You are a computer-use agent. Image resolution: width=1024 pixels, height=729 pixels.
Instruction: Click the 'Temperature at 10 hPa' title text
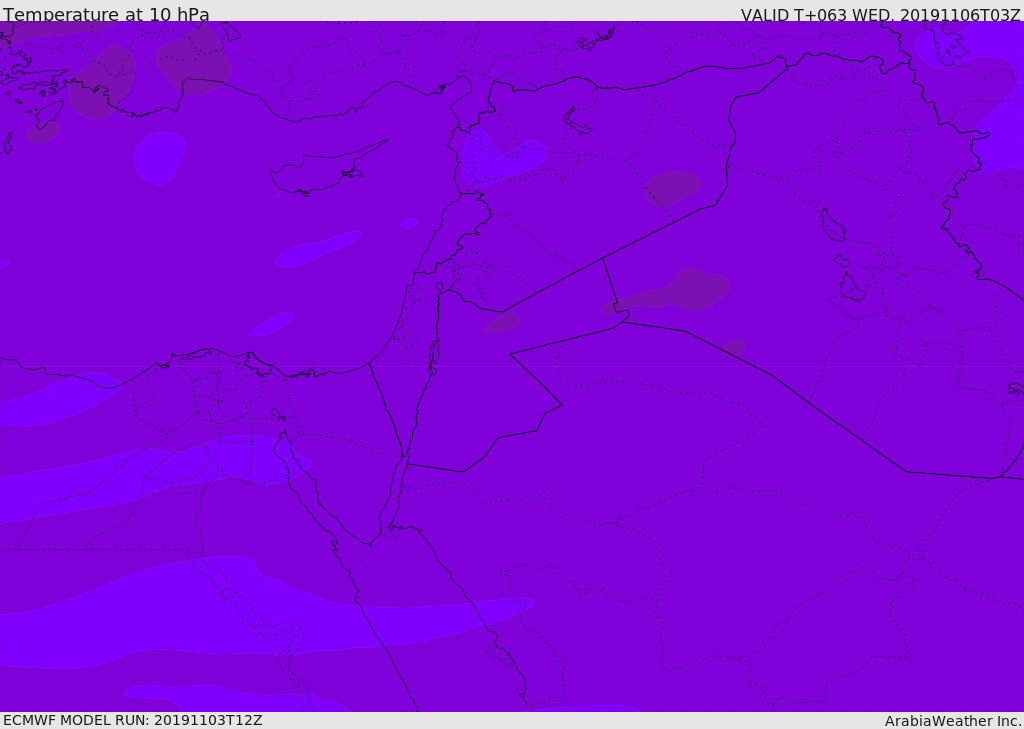pos(106,14)
